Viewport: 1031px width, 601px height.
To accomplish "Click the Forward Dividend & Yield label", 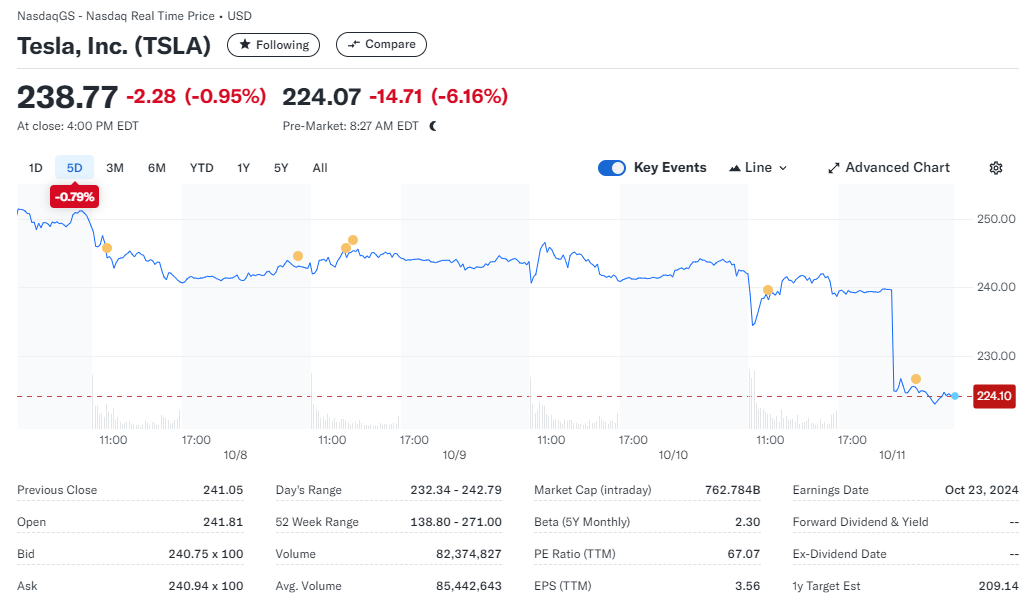I will 860,522.
